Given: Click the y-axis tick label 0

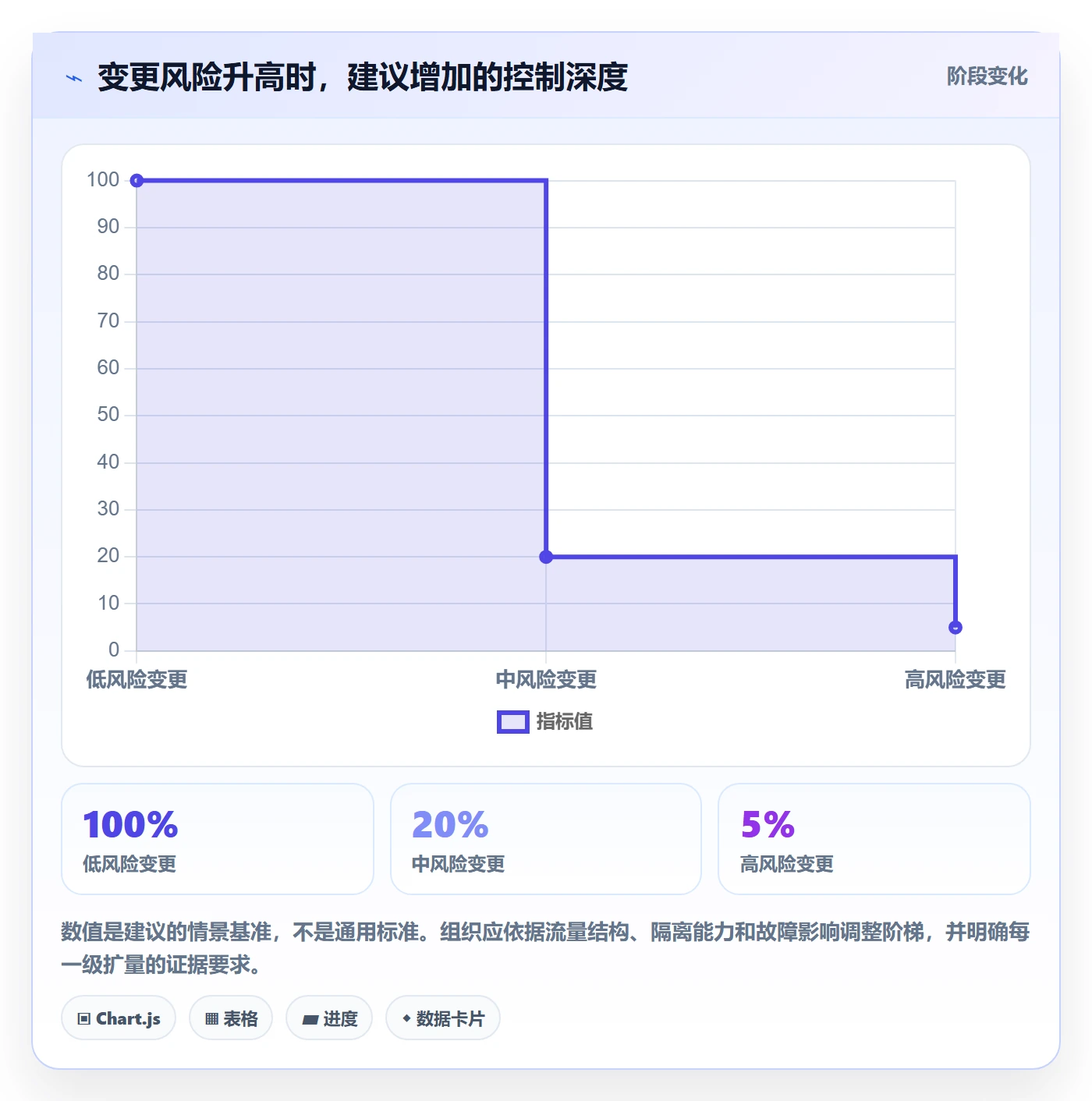Looking at the screenshot, I should click(114, 650).
